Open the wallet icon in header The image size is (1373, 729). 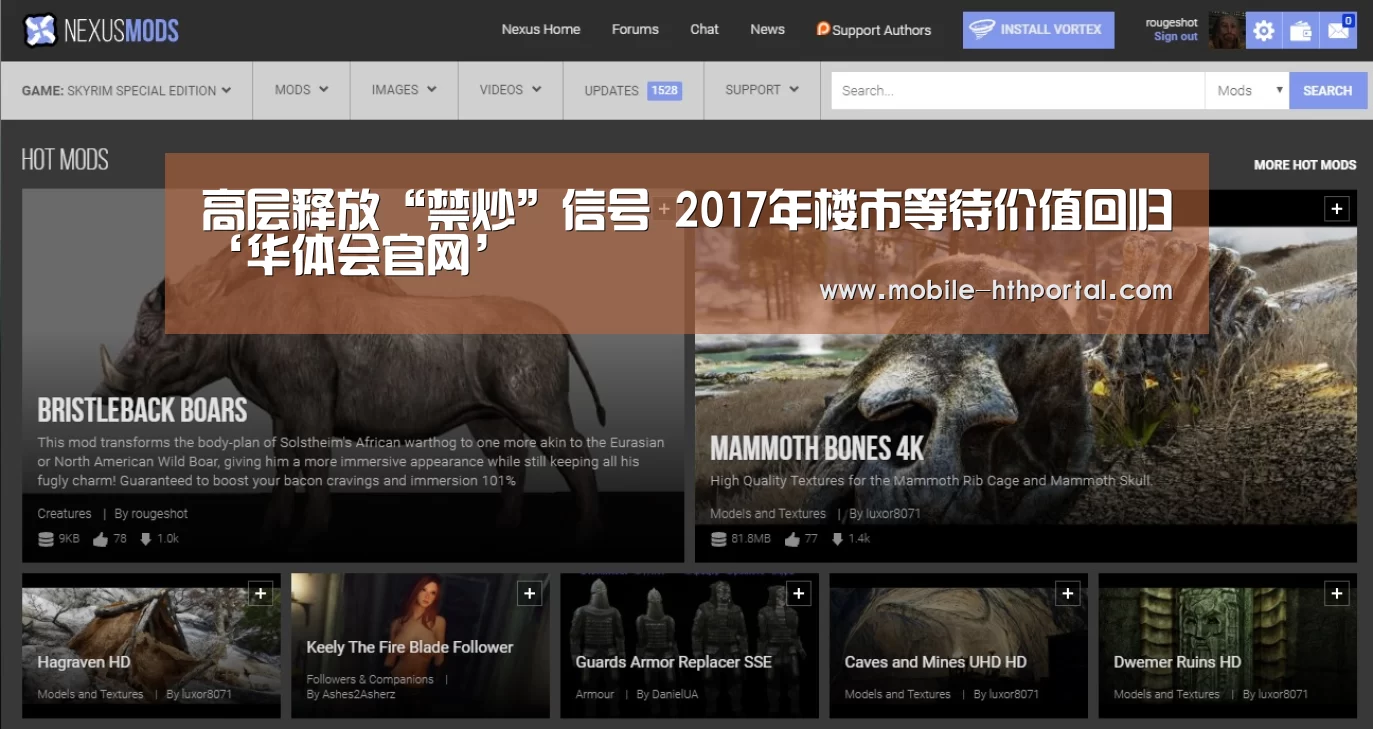(x=1301, y=31)
